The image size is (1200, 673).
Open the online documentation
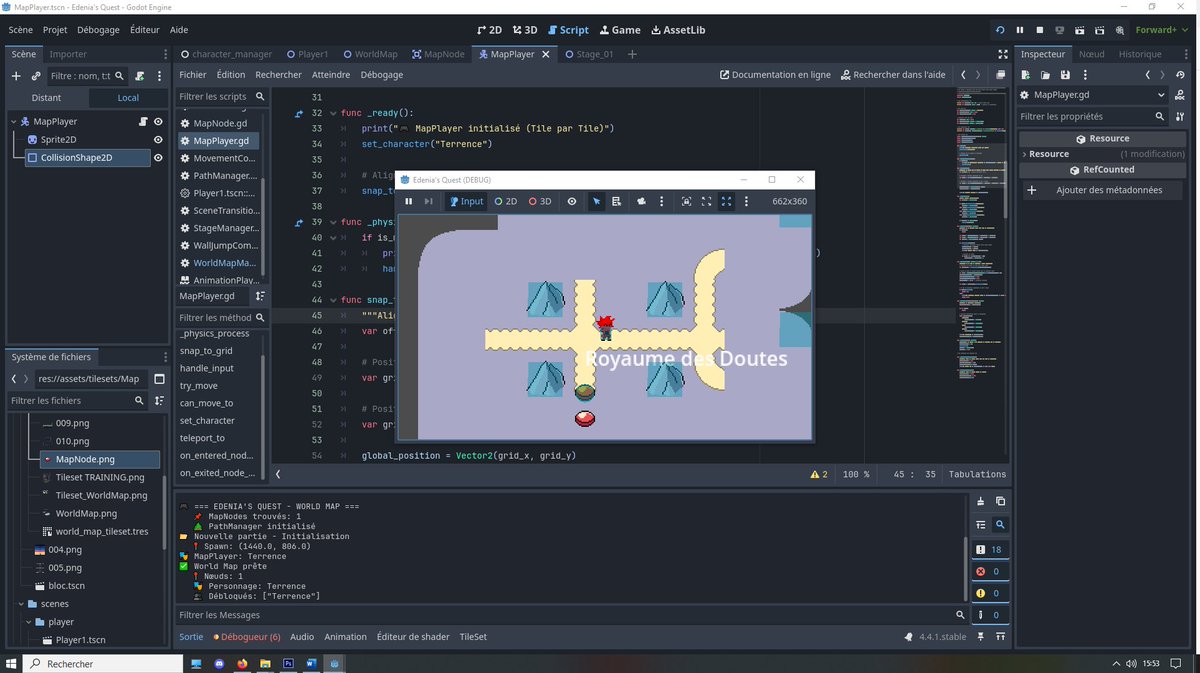click(x=776, y=75)
